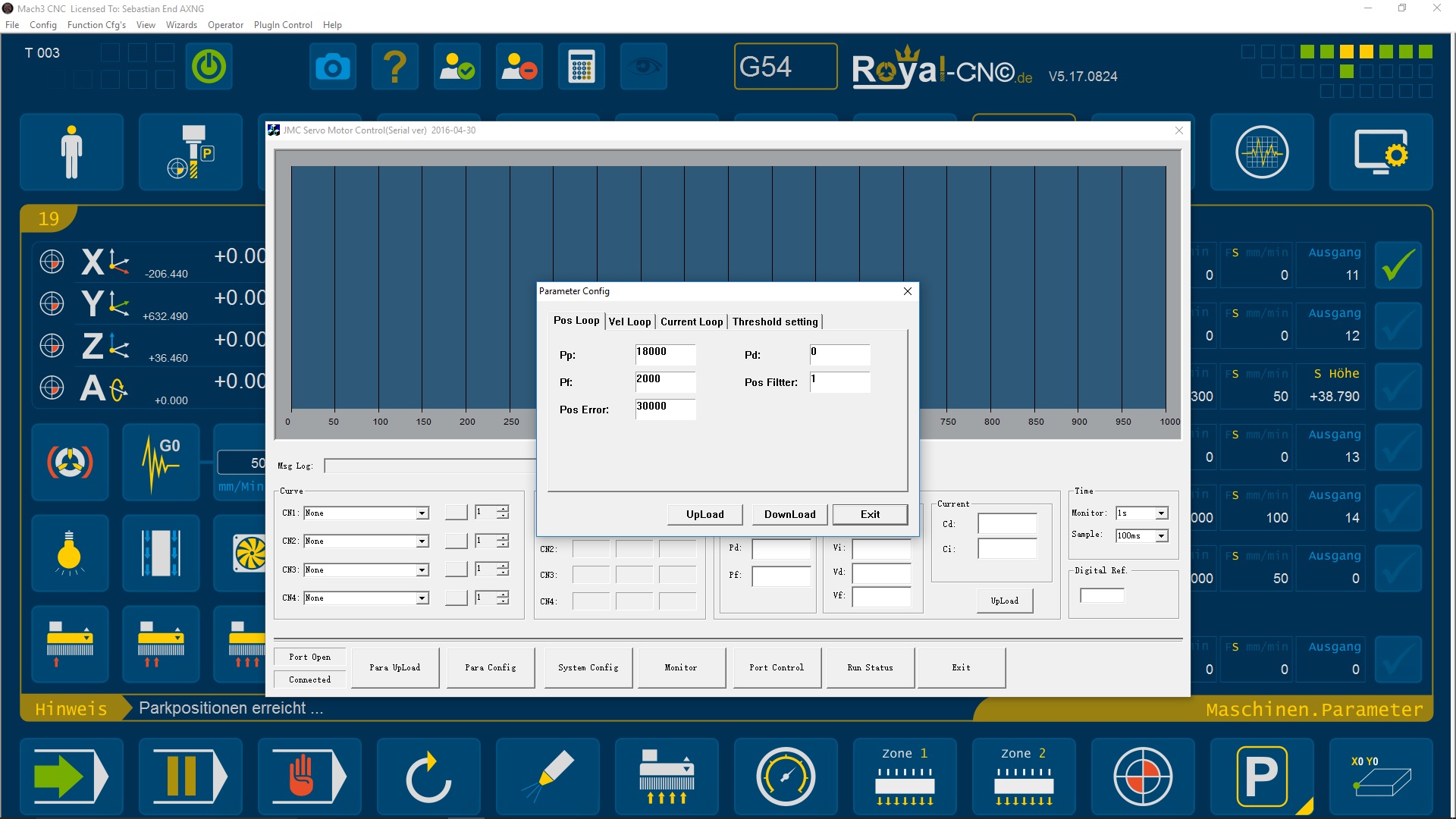
Task: Open the calculator icon
Action: pos(581,67)
